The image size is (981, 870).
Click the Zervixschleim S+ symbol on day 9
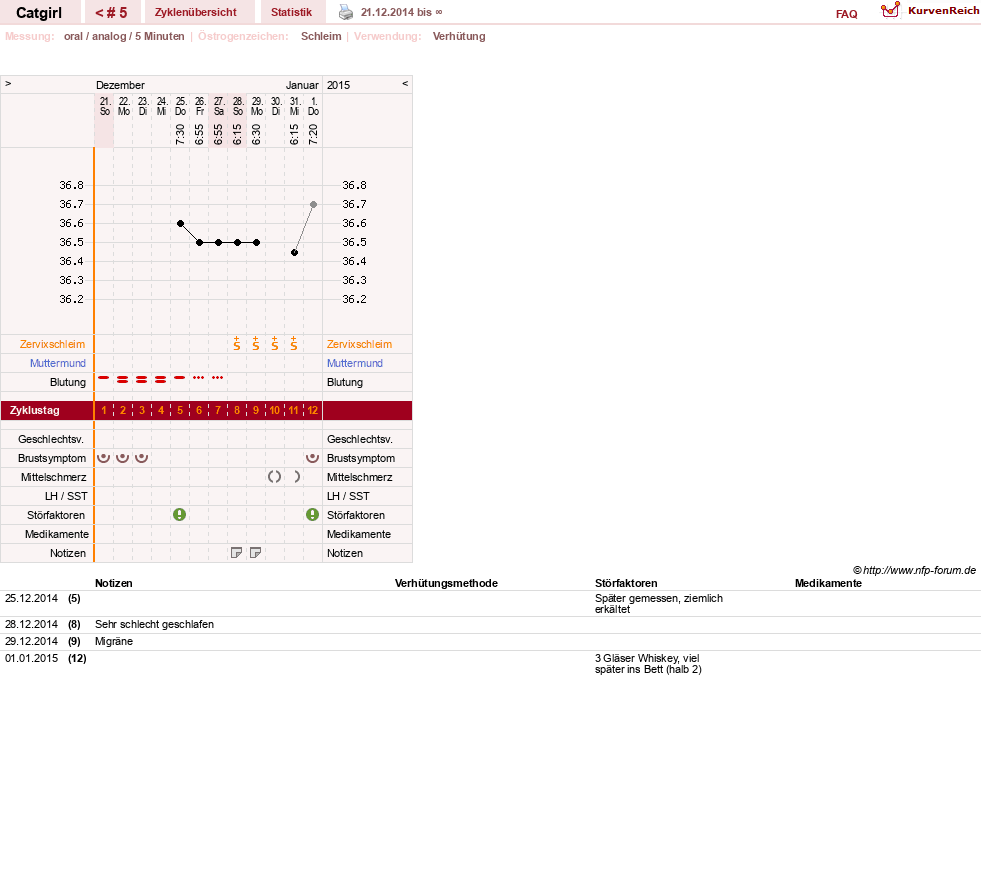255,343
